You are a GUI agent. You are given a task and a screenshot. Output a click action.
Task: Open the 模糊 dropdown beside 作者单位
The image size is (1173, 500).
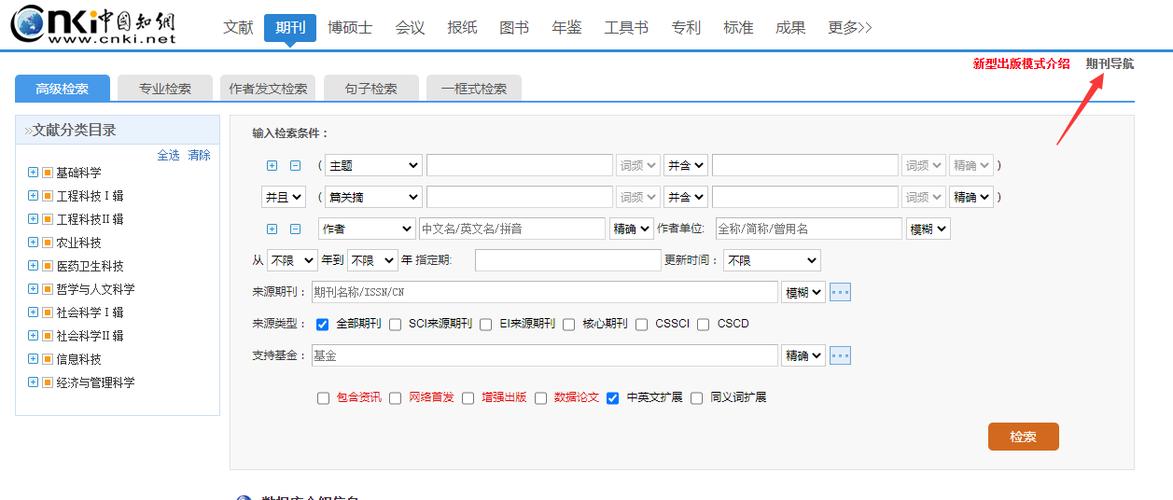click(x=928, y=229)
